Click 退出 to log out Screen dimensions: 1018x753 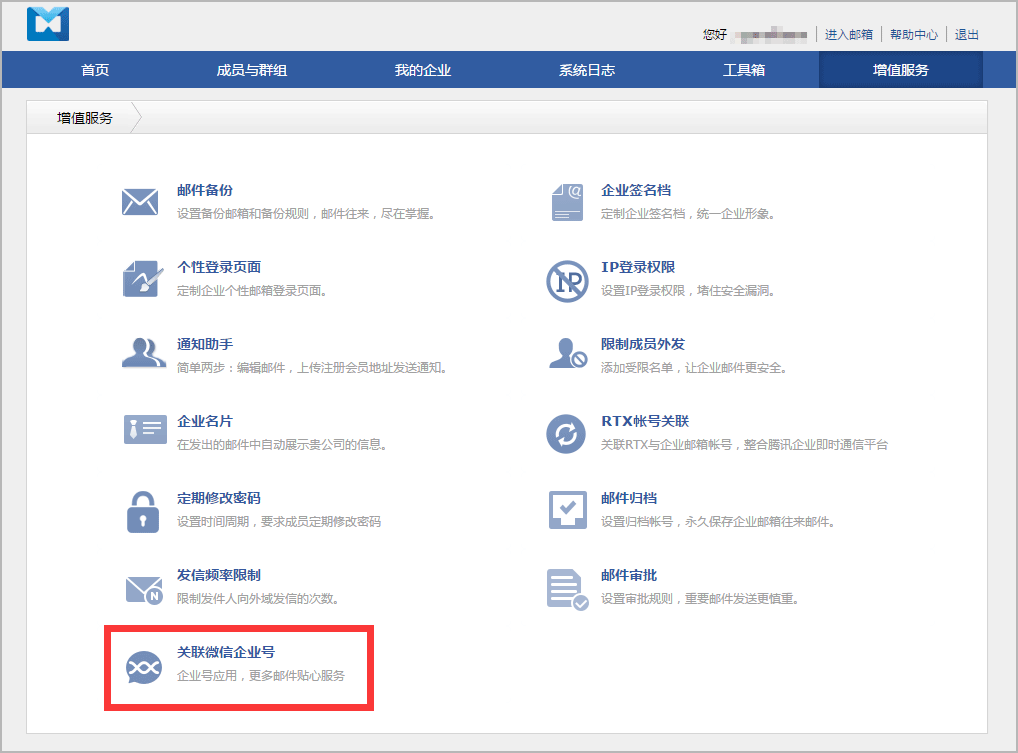pyautogui.click(x=967, y=35)
